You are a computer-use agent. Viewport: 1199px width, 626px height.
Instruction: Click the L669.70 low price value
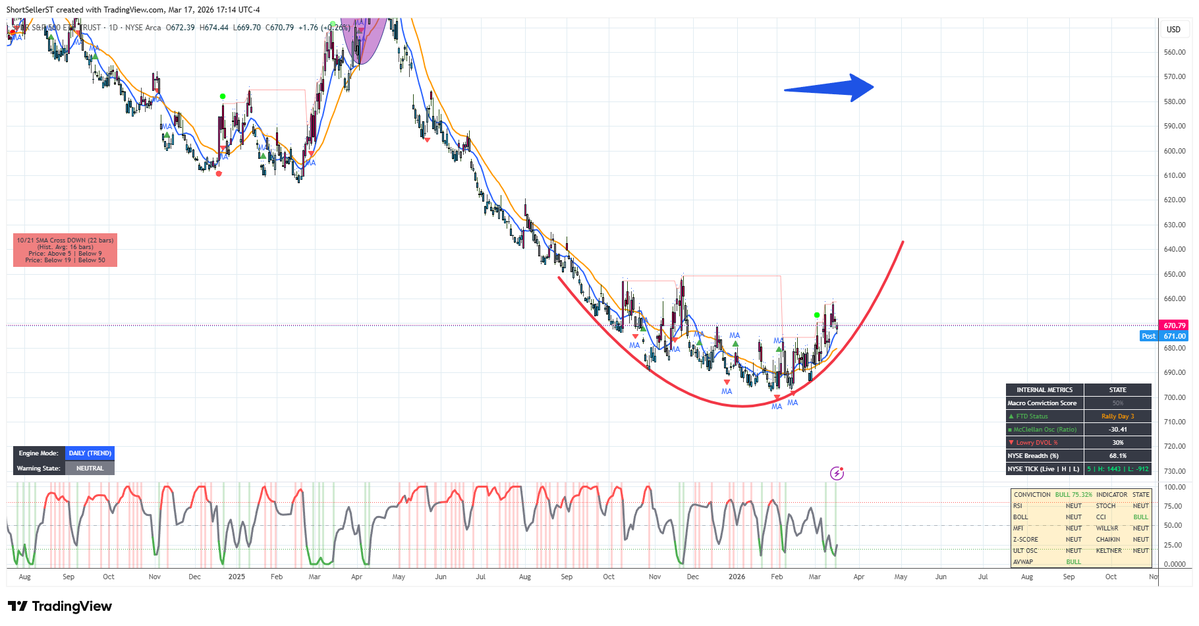tap(246, 28)
